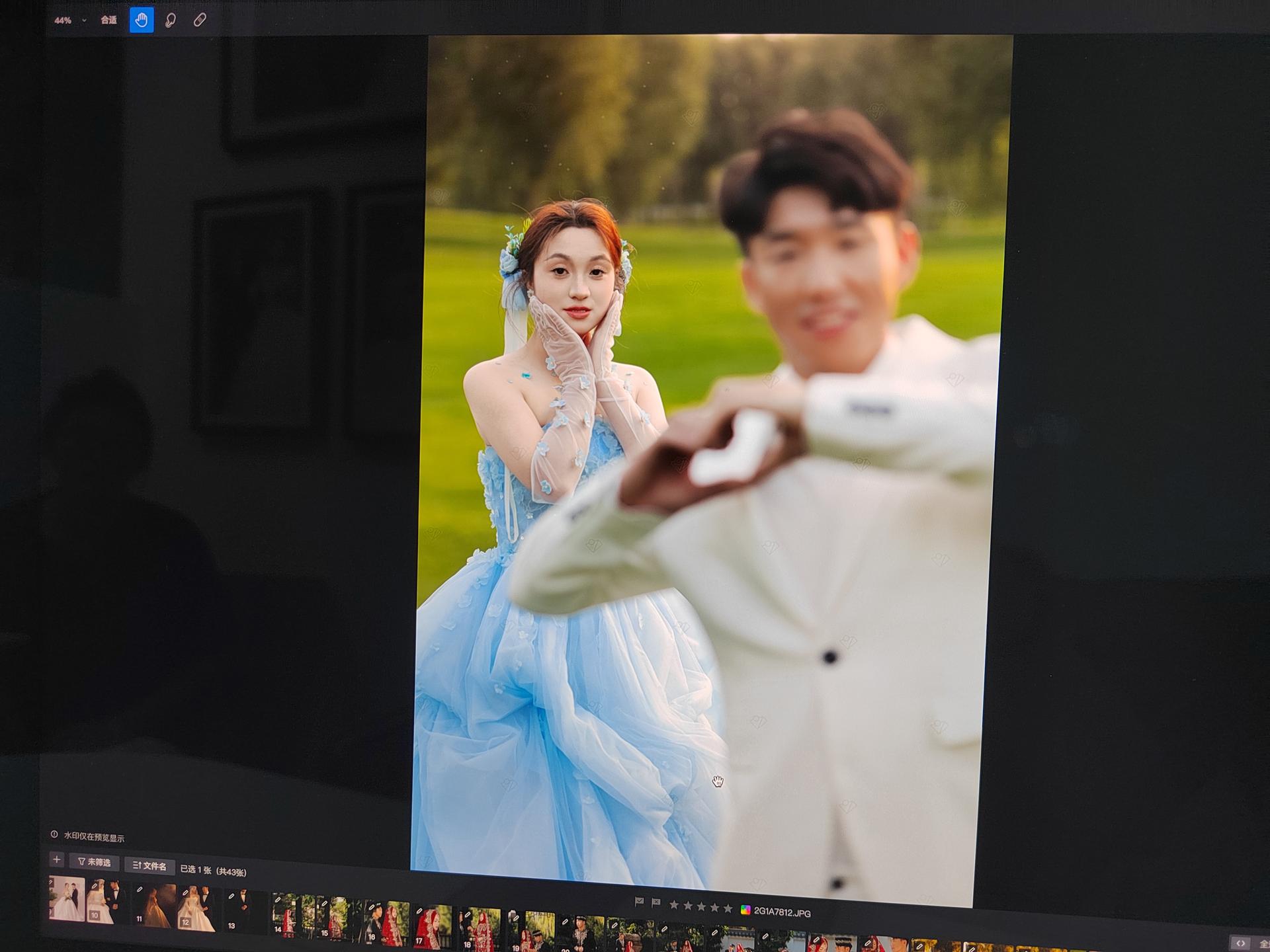1270x952 pixels.
Task: Click the 已选 1 张 (共43张) count text
Action: [214, 871]
